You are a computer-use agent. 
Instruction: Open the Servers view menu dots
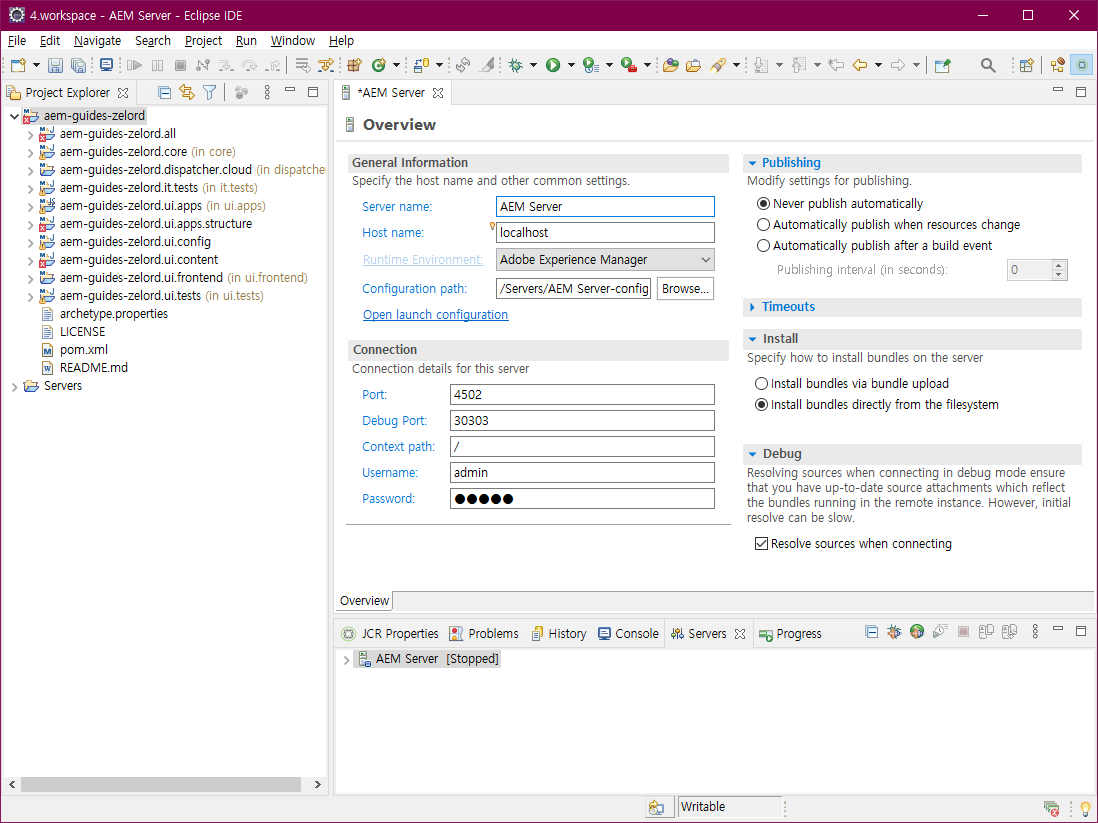click(x=1035, y=632)
